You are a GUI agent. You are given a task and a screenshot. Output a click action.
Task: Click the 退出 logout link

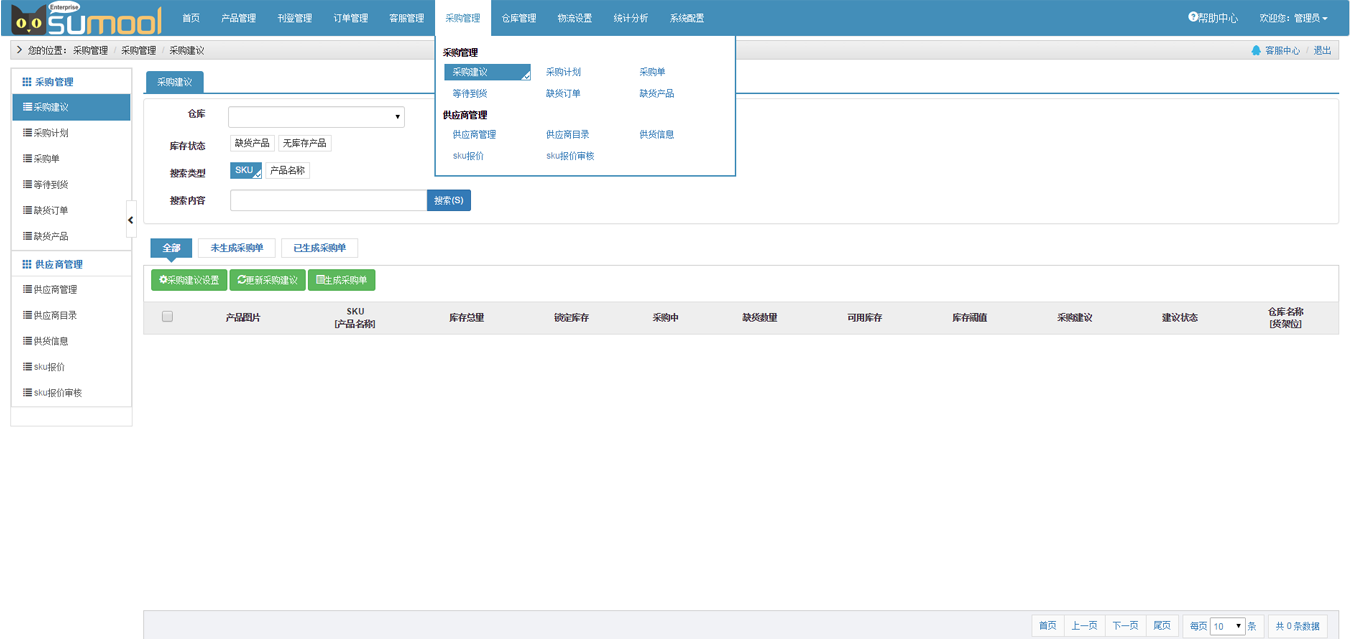[x=1322, y=50]
